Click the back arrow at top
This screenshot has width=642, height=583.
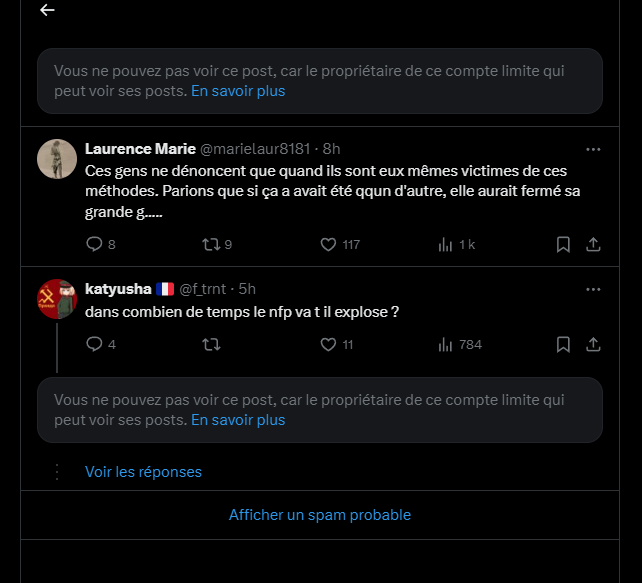[x=47, y=10]
